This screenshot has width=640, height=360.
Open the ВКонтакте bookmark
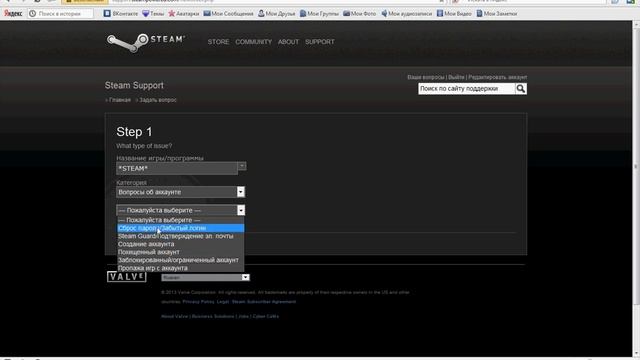coord(121,13)
